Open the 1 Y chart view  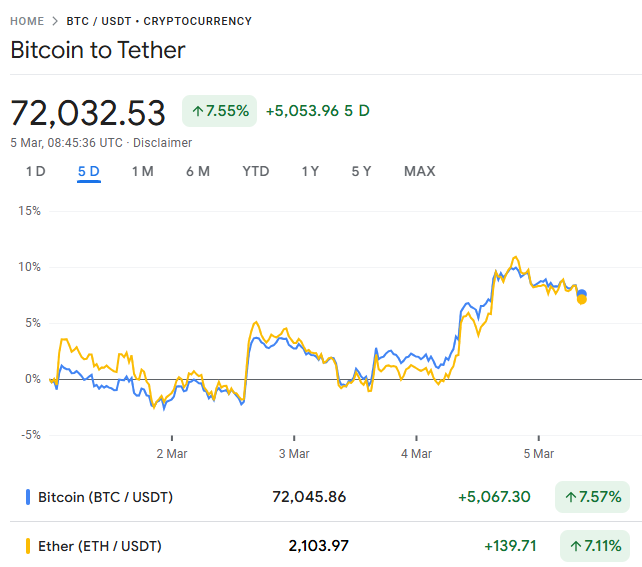click(x=311, y=171)
